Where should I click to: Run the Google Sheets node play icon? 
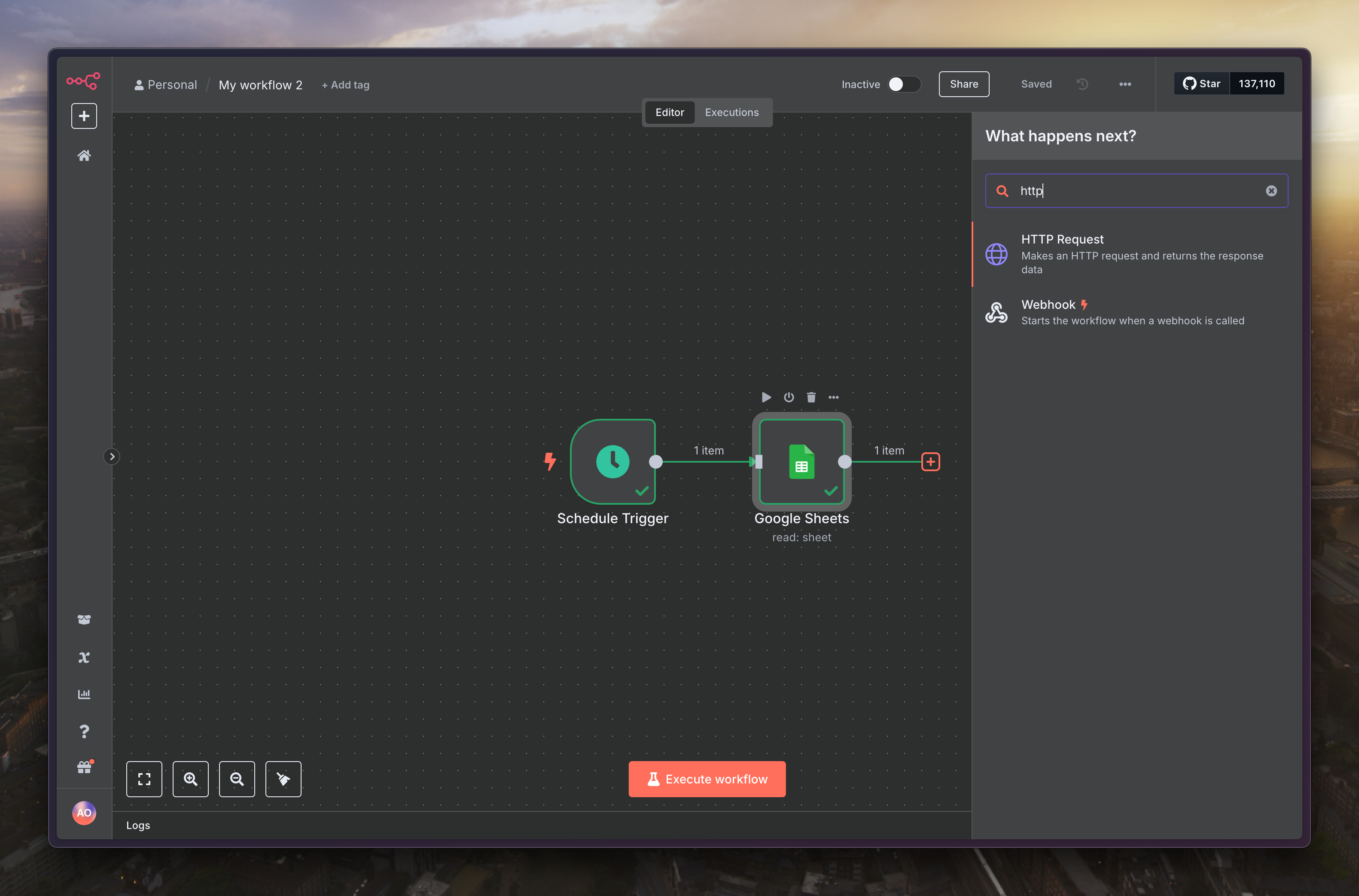coord(766,397)
